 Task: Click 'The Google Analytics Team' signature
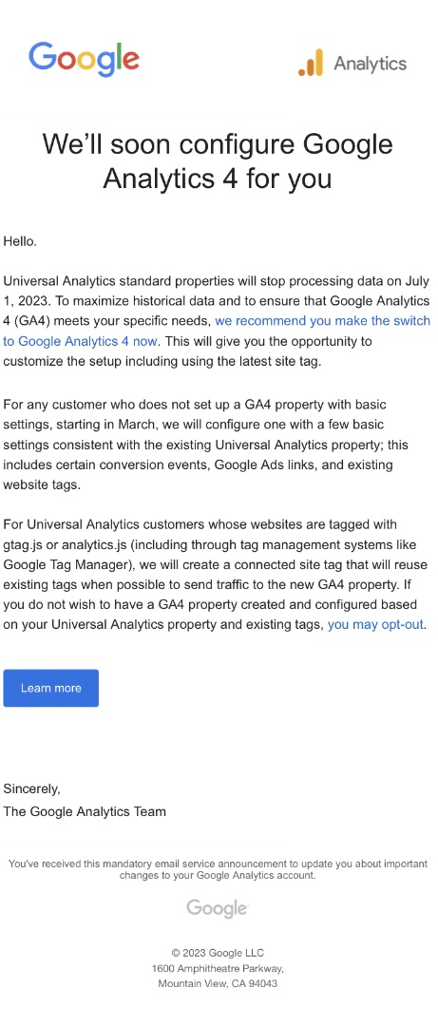[x=84, y=811]
